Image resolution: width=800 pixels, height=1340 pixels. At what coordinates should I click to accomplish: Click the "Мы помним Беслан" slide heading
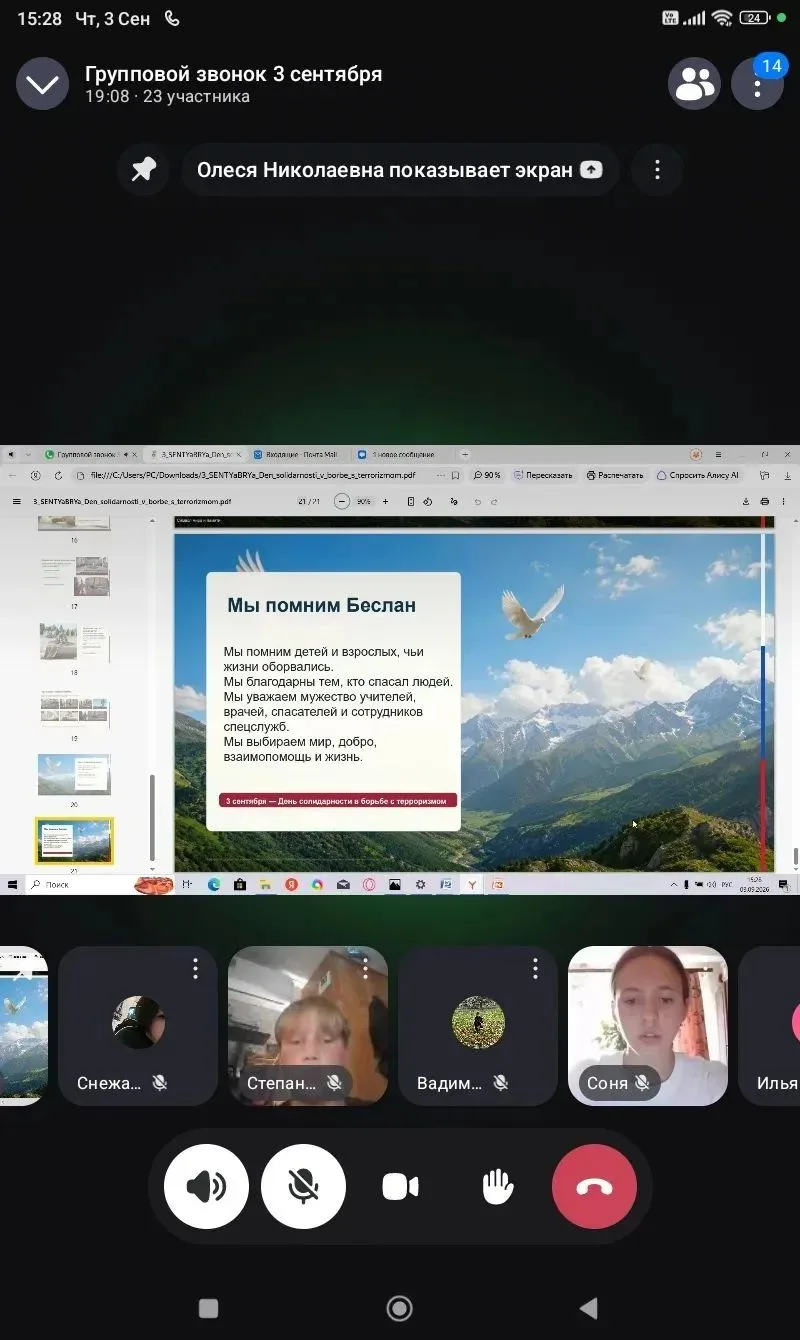click(321, 605)
